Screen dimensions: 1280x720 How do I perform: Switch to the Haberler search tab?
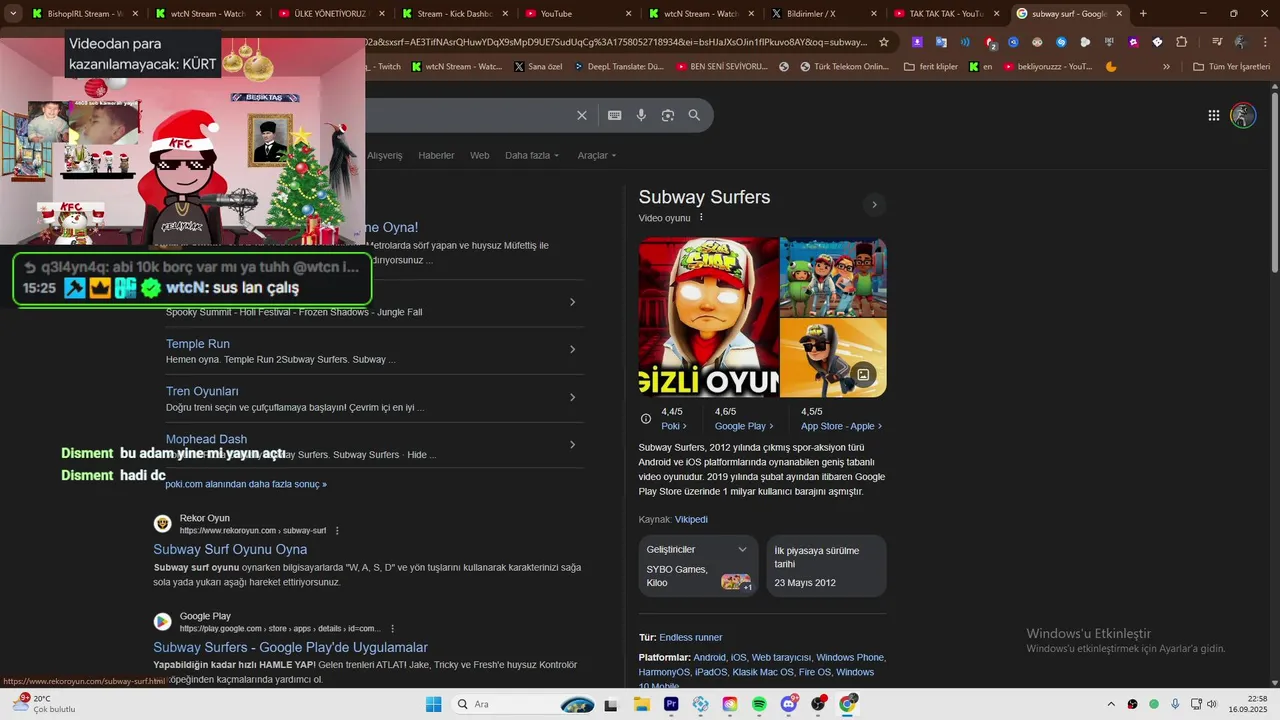coord(436,155)
